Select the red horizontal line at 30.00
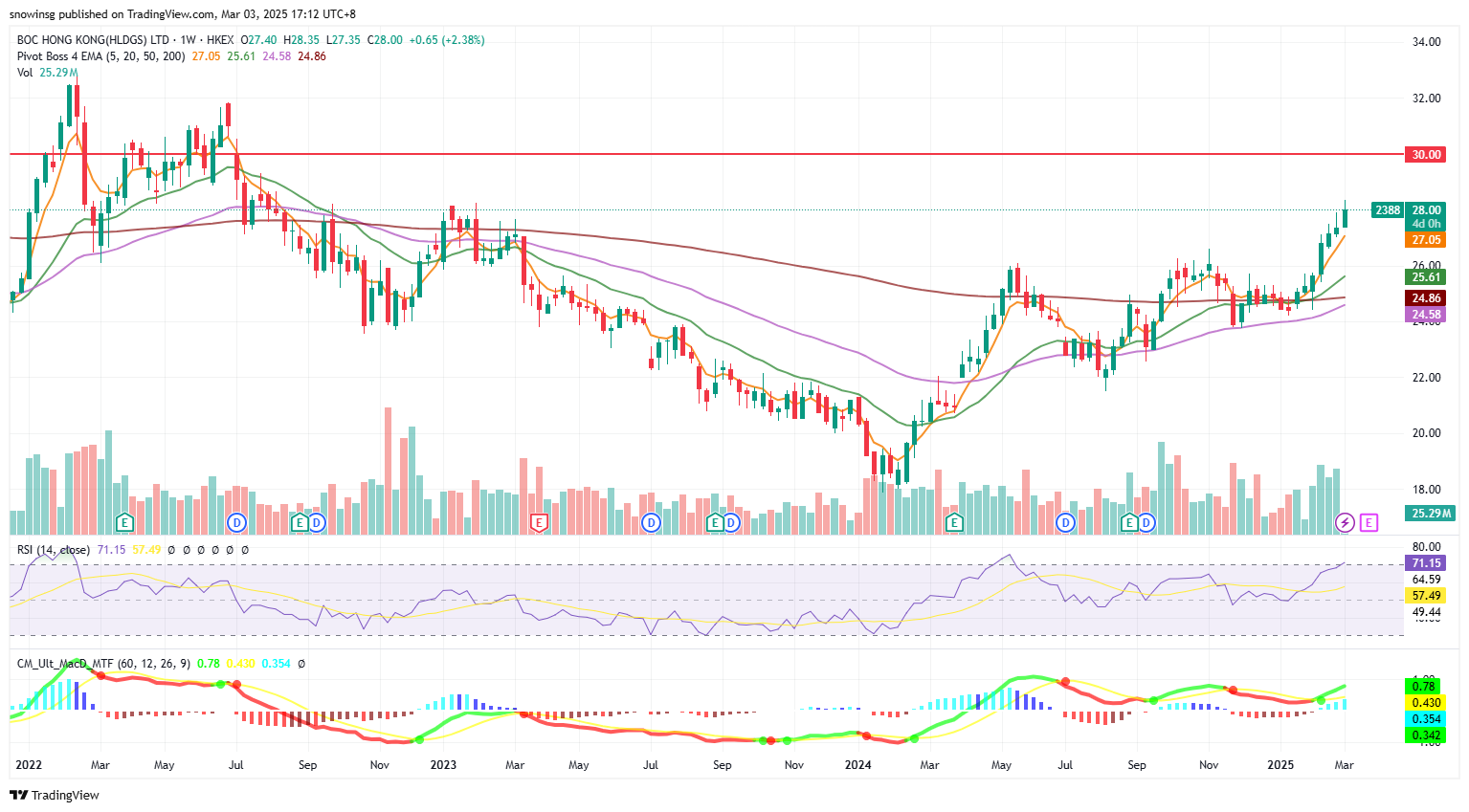Viewport: 1469px width, 812px height. [706, 154]
